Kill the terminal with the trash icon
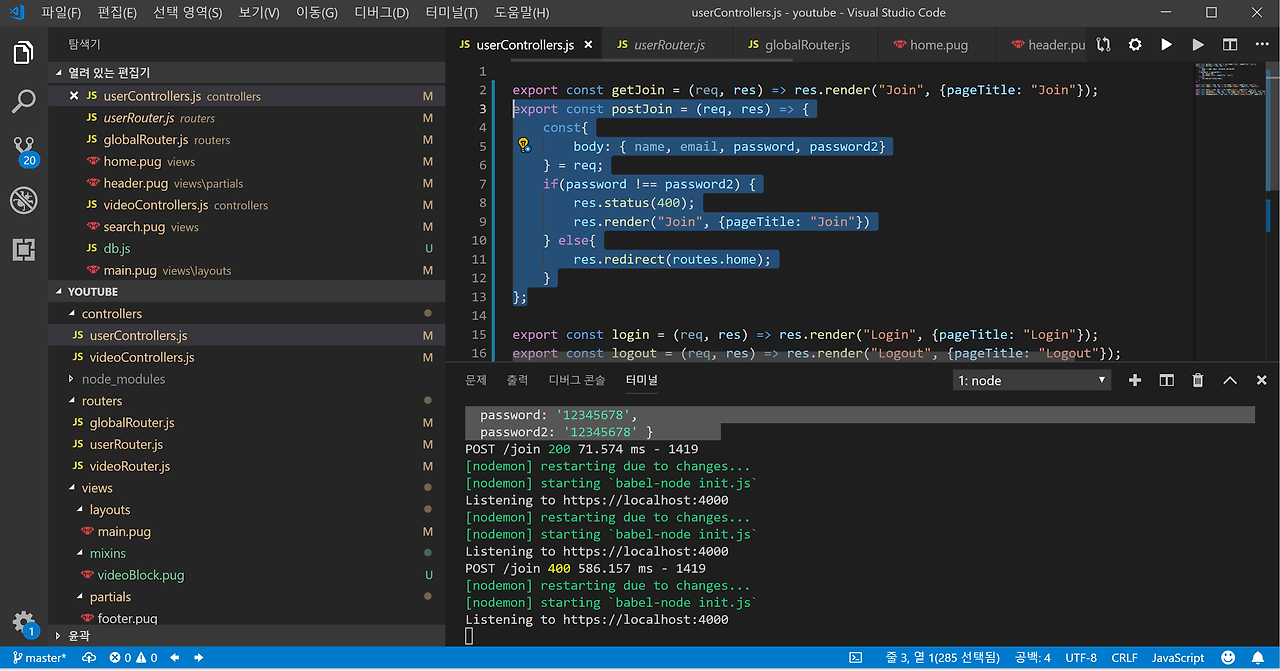 coord(1198,380)
